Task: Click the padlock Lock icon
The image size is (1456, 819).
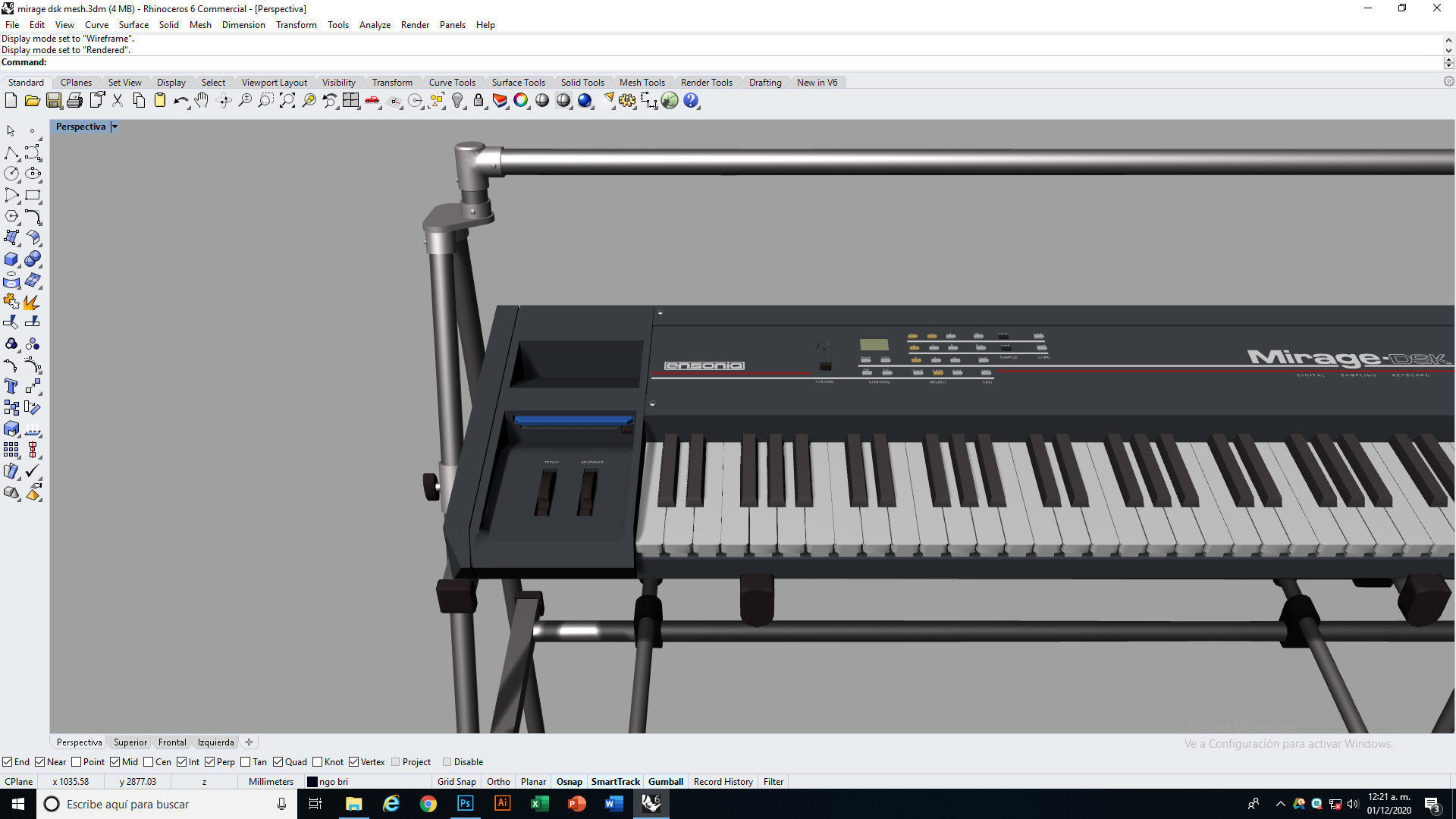Action: [479, 100]
